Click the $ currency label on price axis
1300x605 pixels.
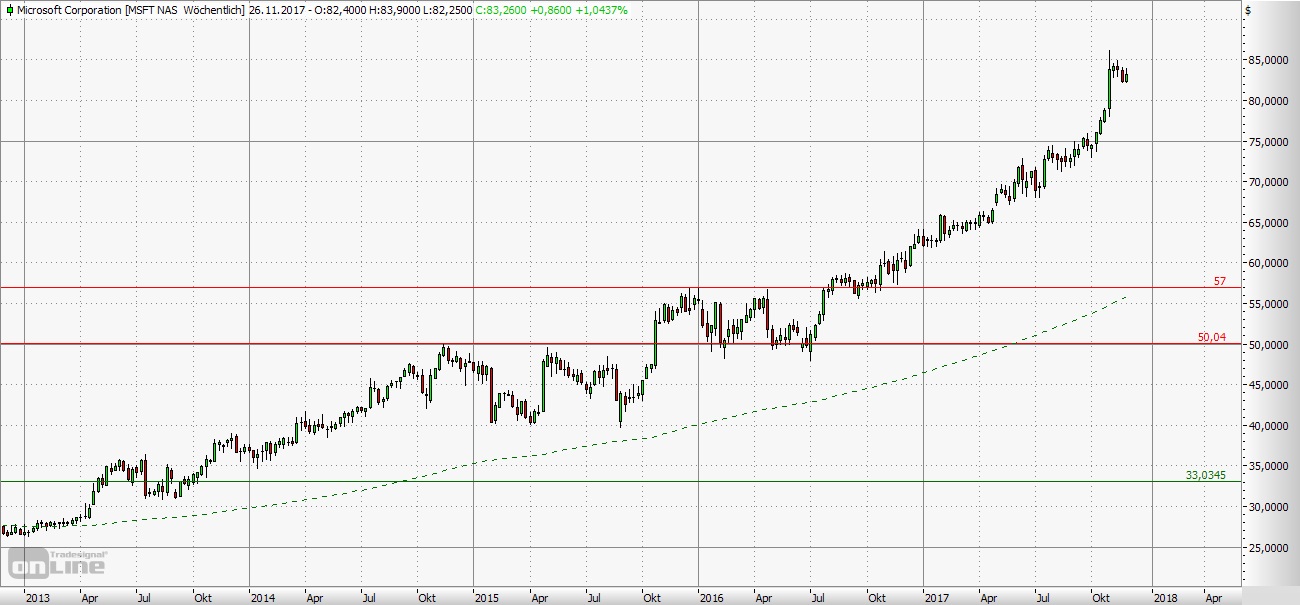click(1248, 10)
